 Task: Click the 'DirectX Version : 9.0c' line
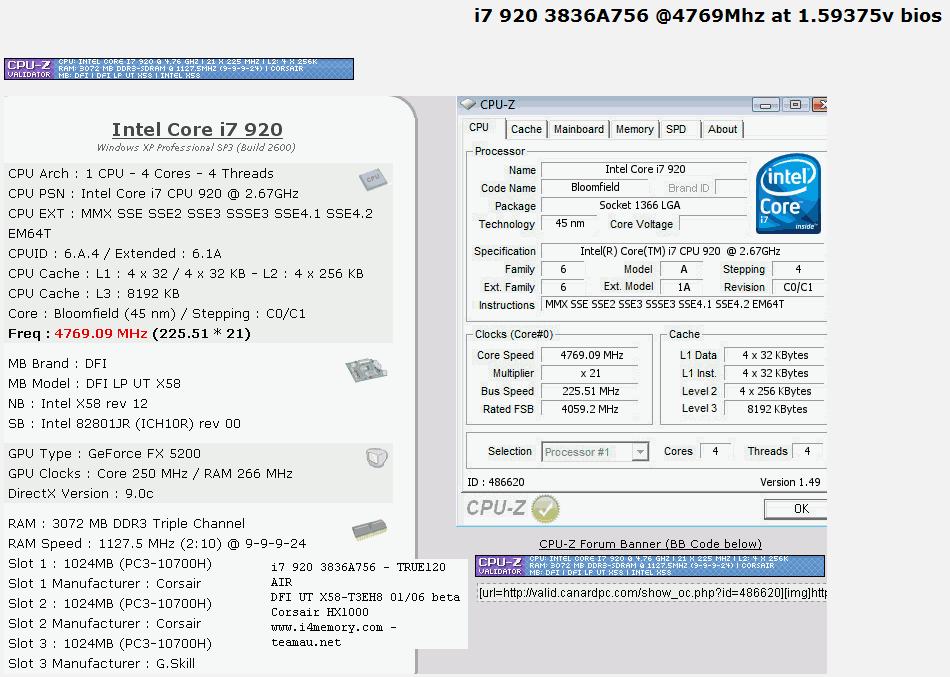(x=81, y=493)
